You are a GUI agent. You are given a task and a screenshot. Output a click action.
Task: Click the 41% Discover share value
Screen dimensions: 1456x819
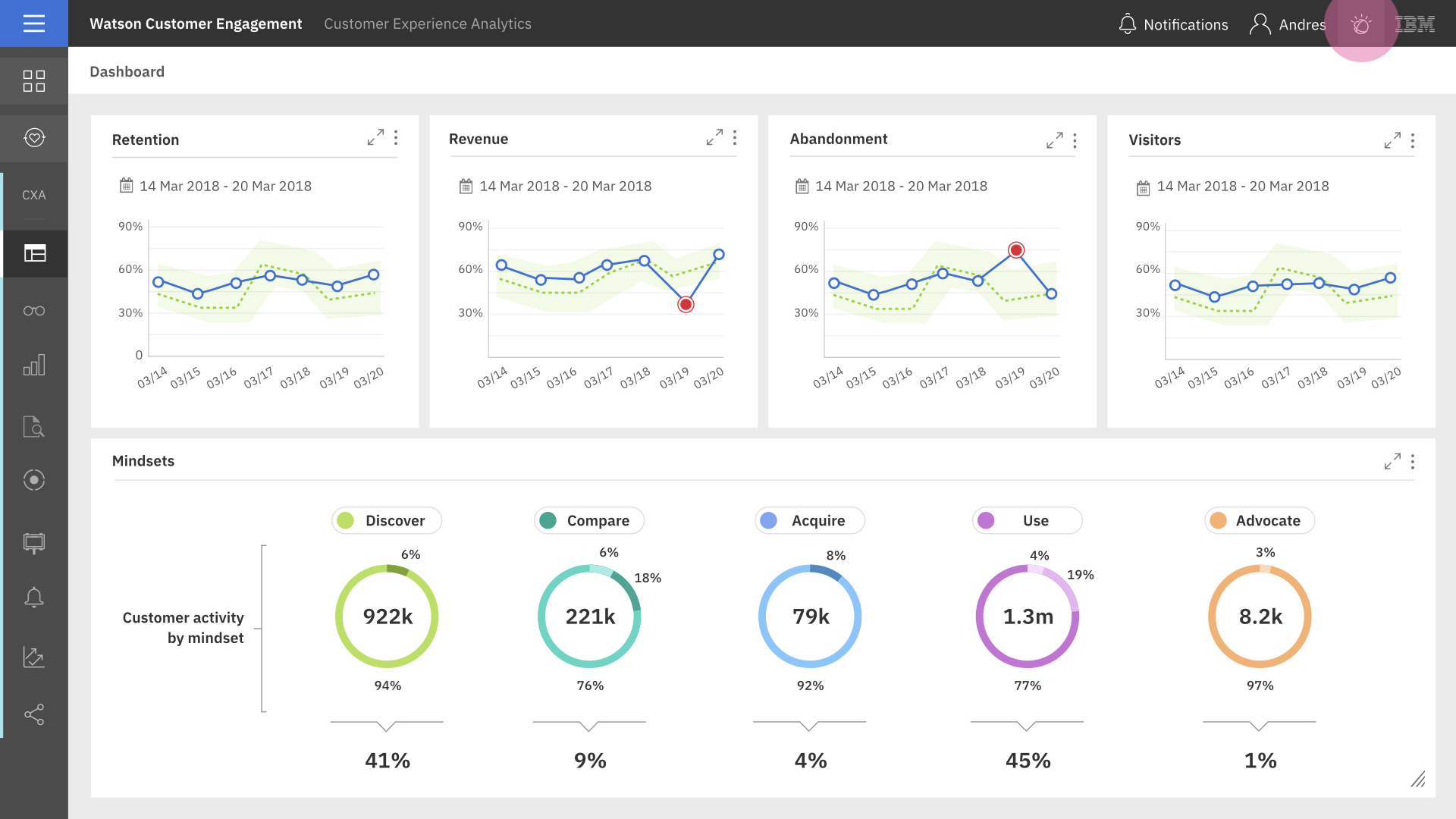click(x=388, y=761)
